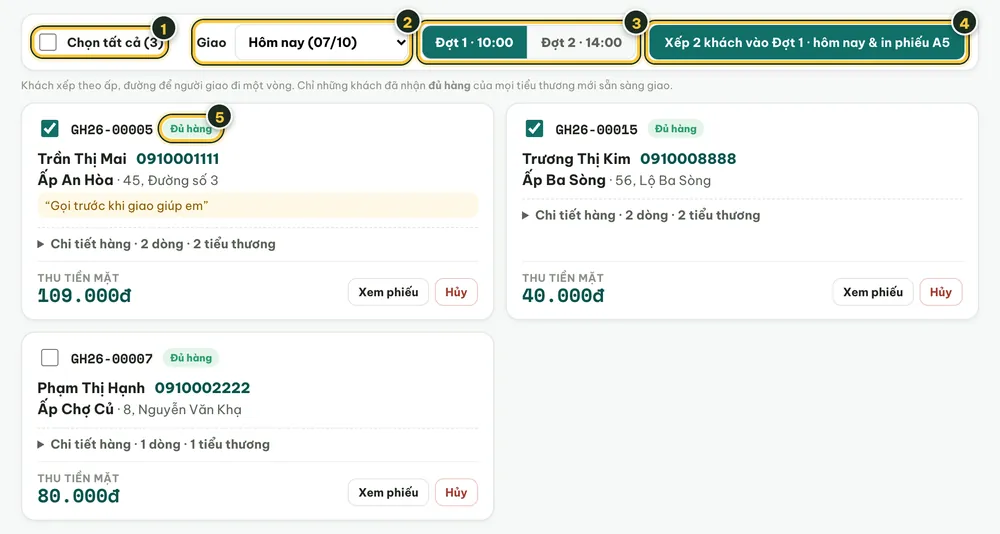Click amount 109.000đ
The image size is (1000, 534).
[84, 296]
